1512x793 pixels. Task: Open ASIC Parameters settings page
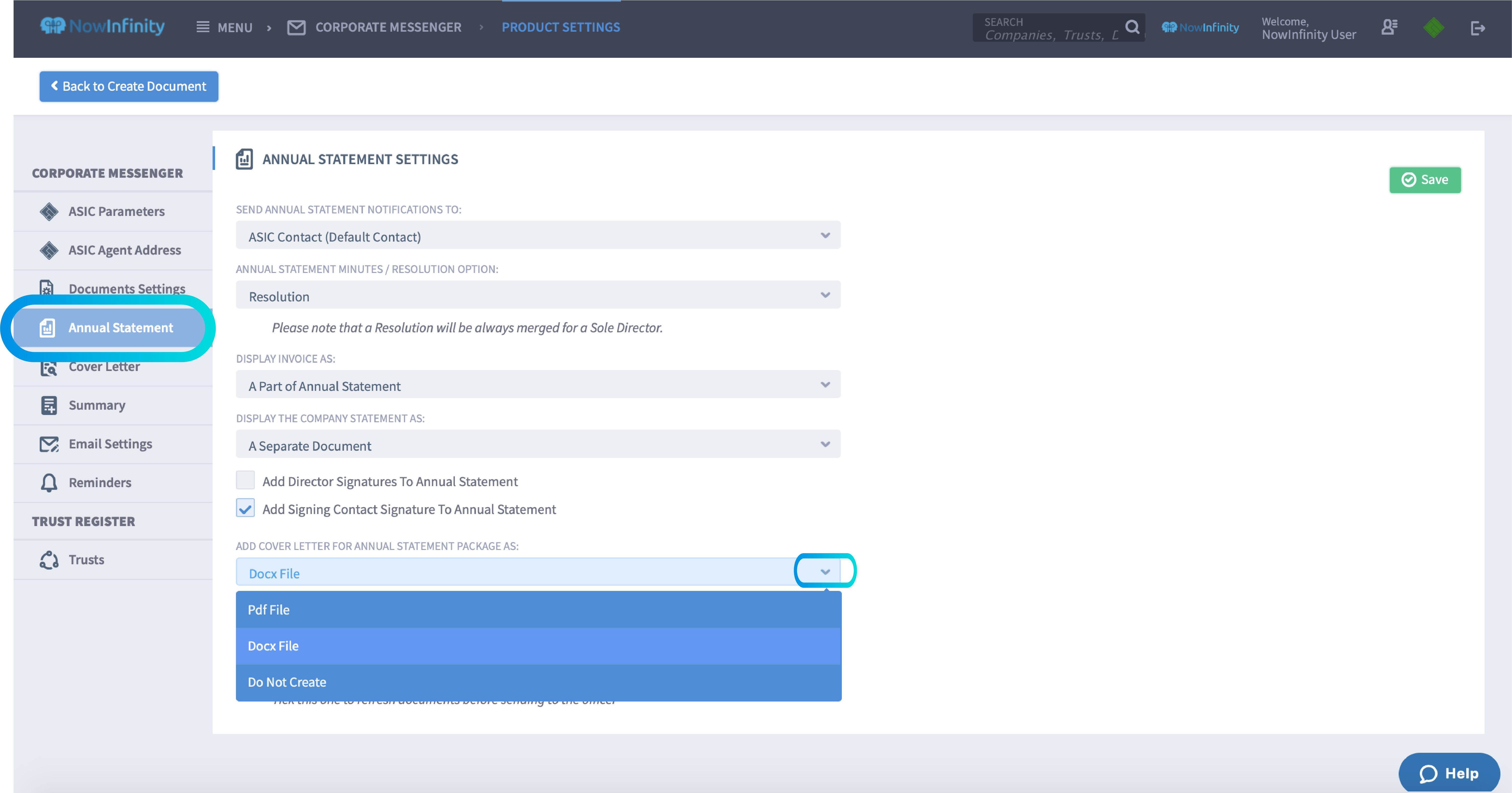click(x=113, y=211)
